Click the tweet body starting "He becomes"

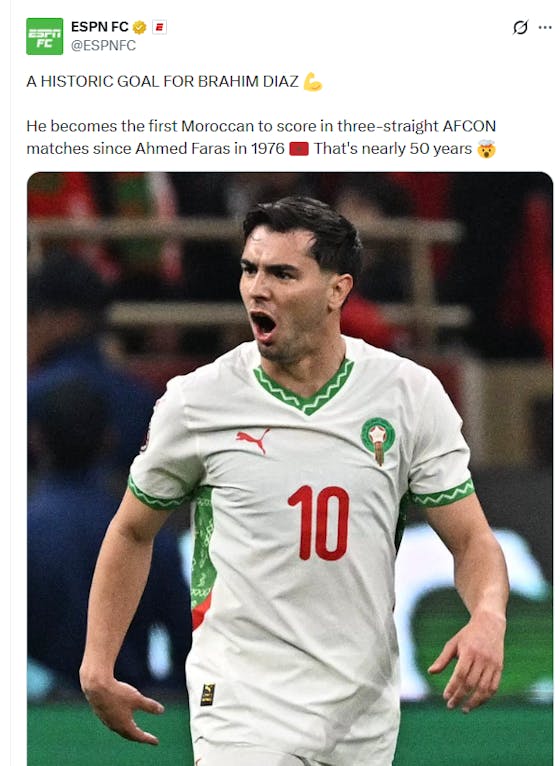261,137
